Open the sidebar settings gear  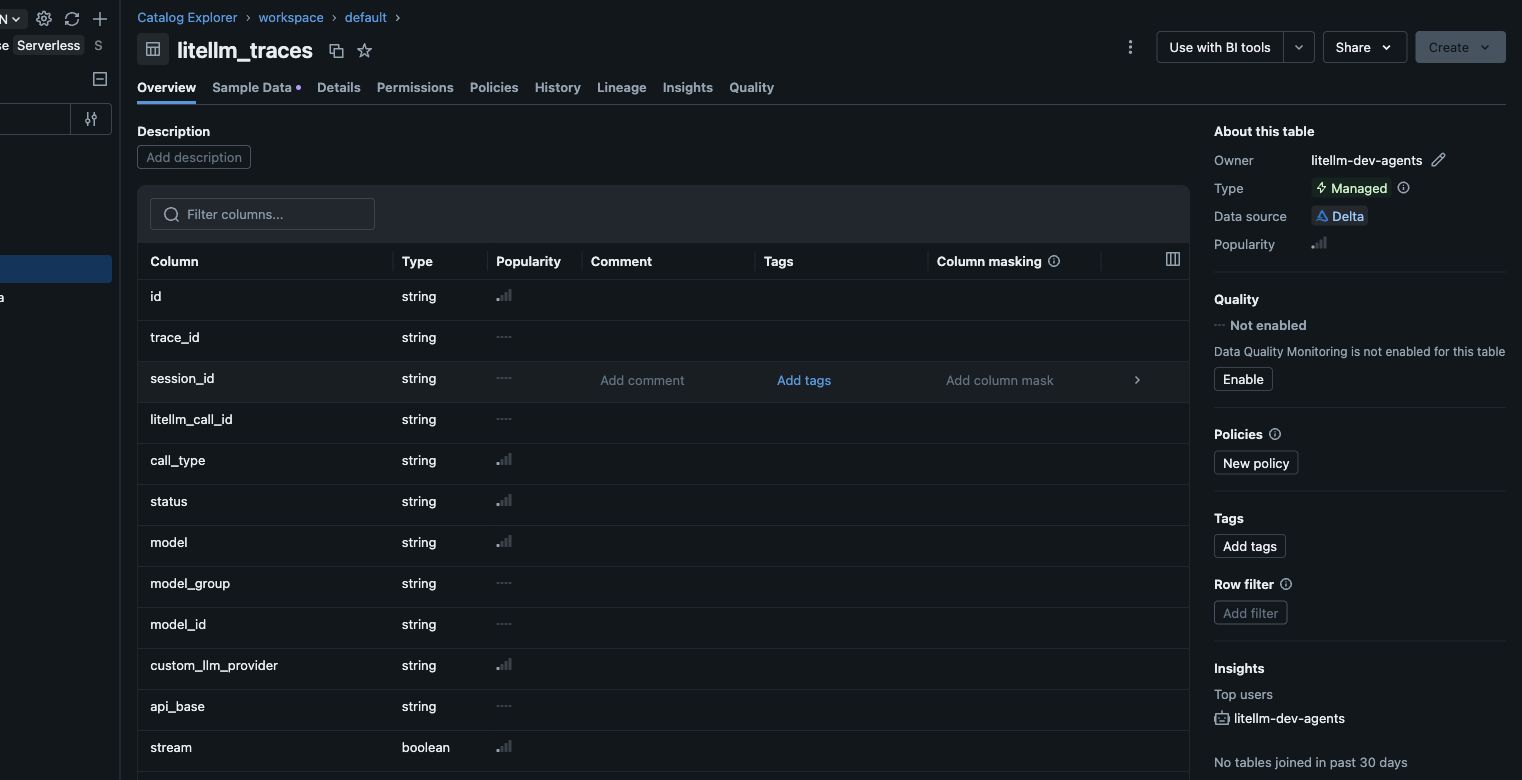pyautogui.click(x=44, y=19)
